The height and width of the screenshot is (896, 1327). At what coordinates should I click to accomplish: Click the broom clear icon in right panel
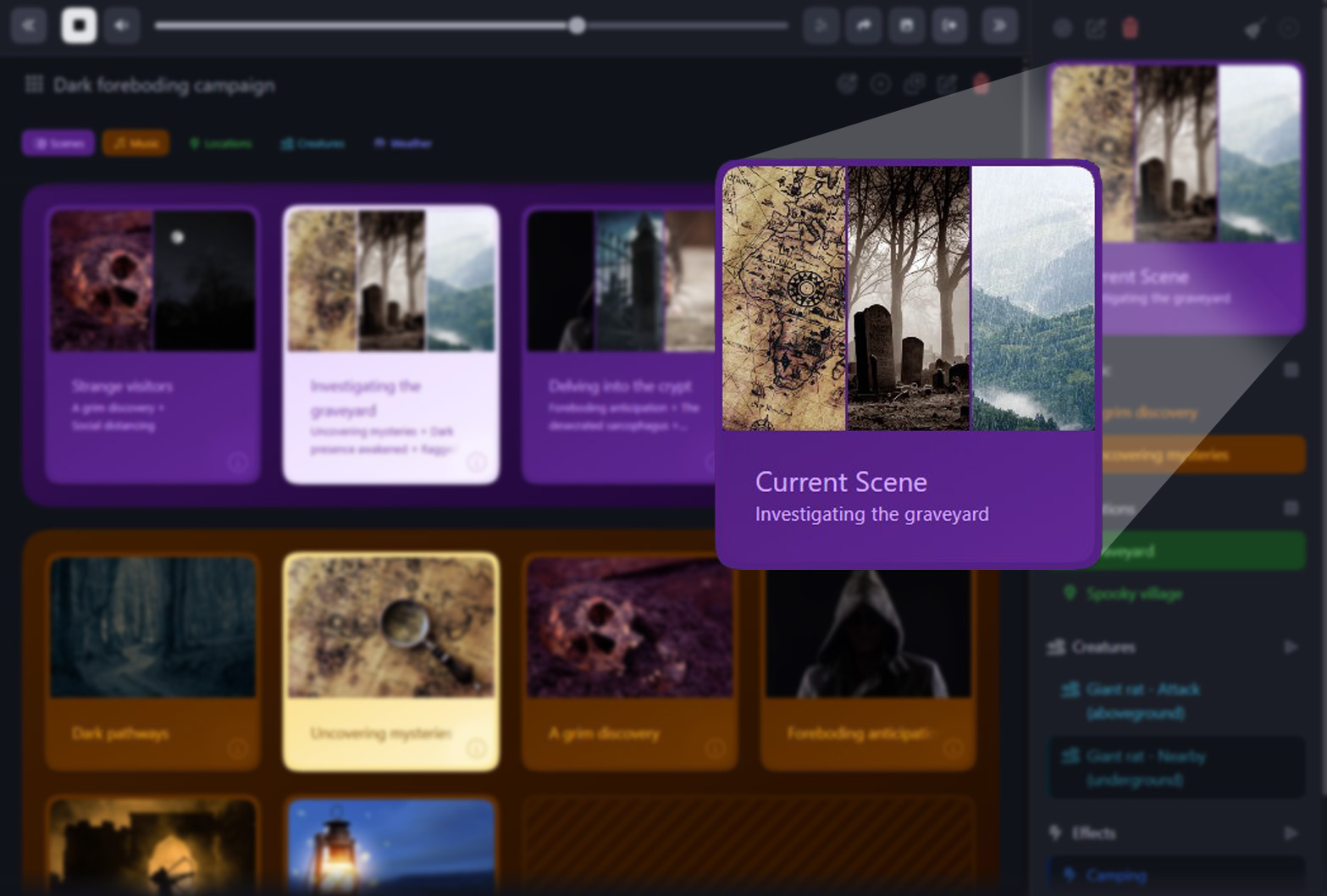click(x=1254, y=29)
